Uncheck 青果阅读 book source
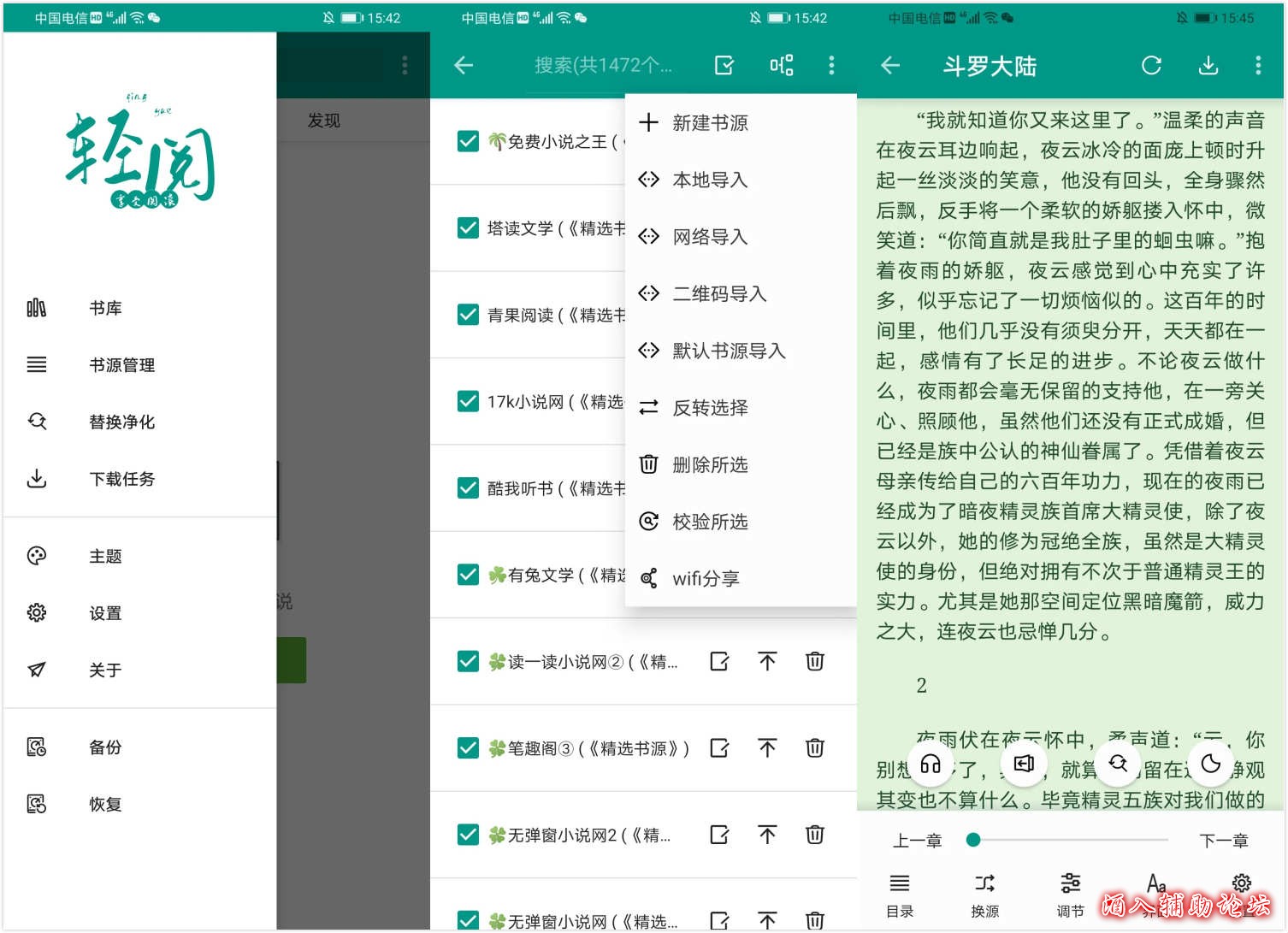The image size is (1288, 933). click(x=468, y=315)
